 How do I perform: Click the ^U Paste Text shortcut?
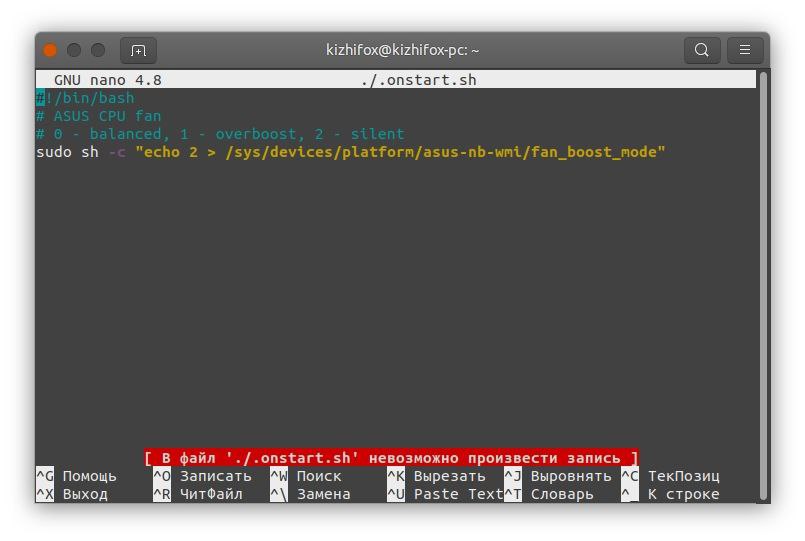(445, 494)
